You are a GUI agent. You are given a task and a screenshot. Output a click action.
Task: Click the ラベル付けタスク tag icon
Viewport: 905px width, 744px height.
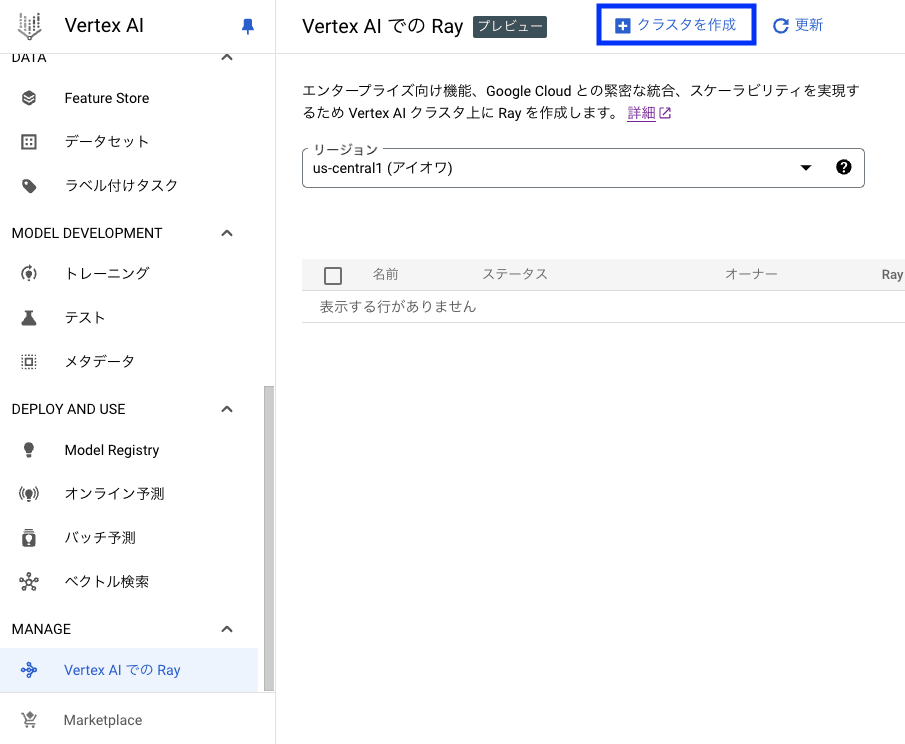pos(29,185)
